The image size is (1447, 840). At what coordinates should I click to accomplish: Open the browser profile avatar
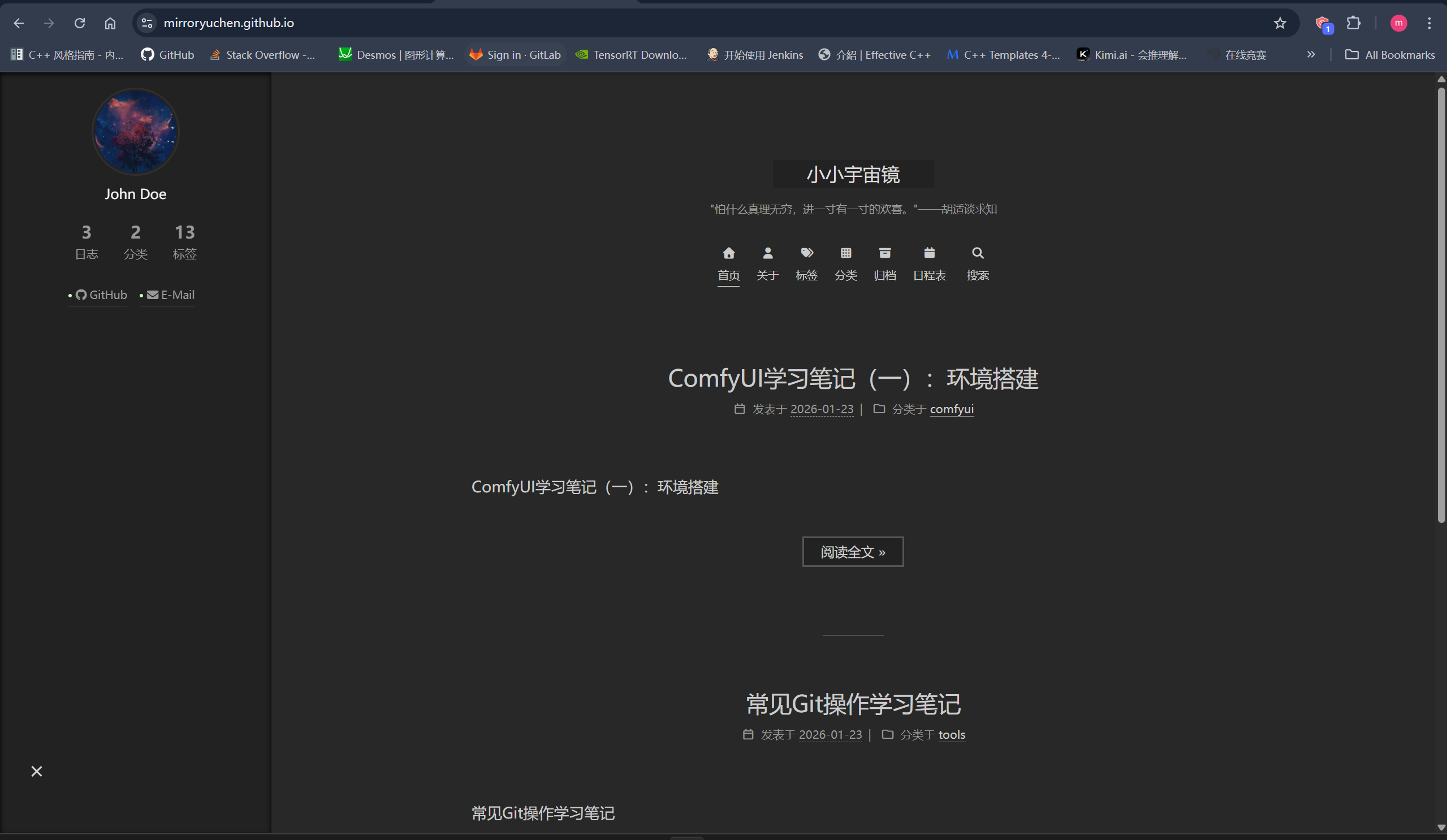(1399, 23)
